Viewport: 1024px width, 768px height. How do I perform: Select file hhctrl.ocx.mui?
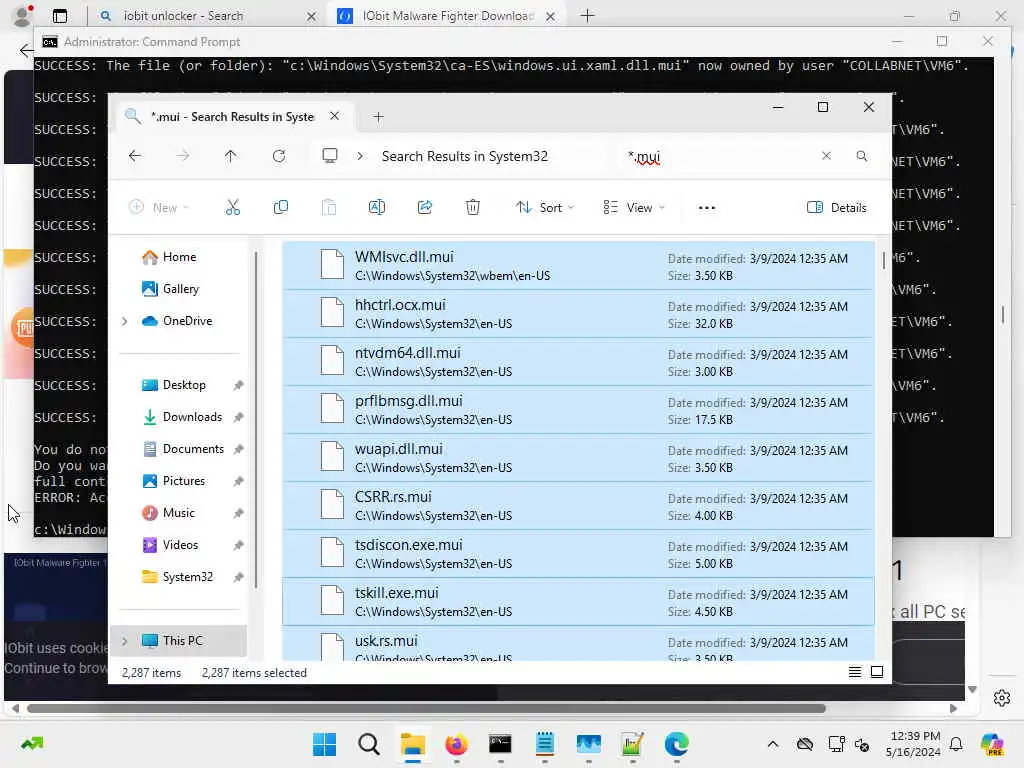coord(578,314)
